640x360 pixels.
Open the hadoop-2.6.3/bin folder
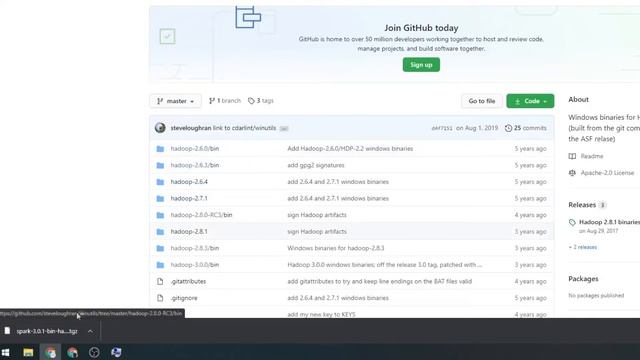[195, 165]
